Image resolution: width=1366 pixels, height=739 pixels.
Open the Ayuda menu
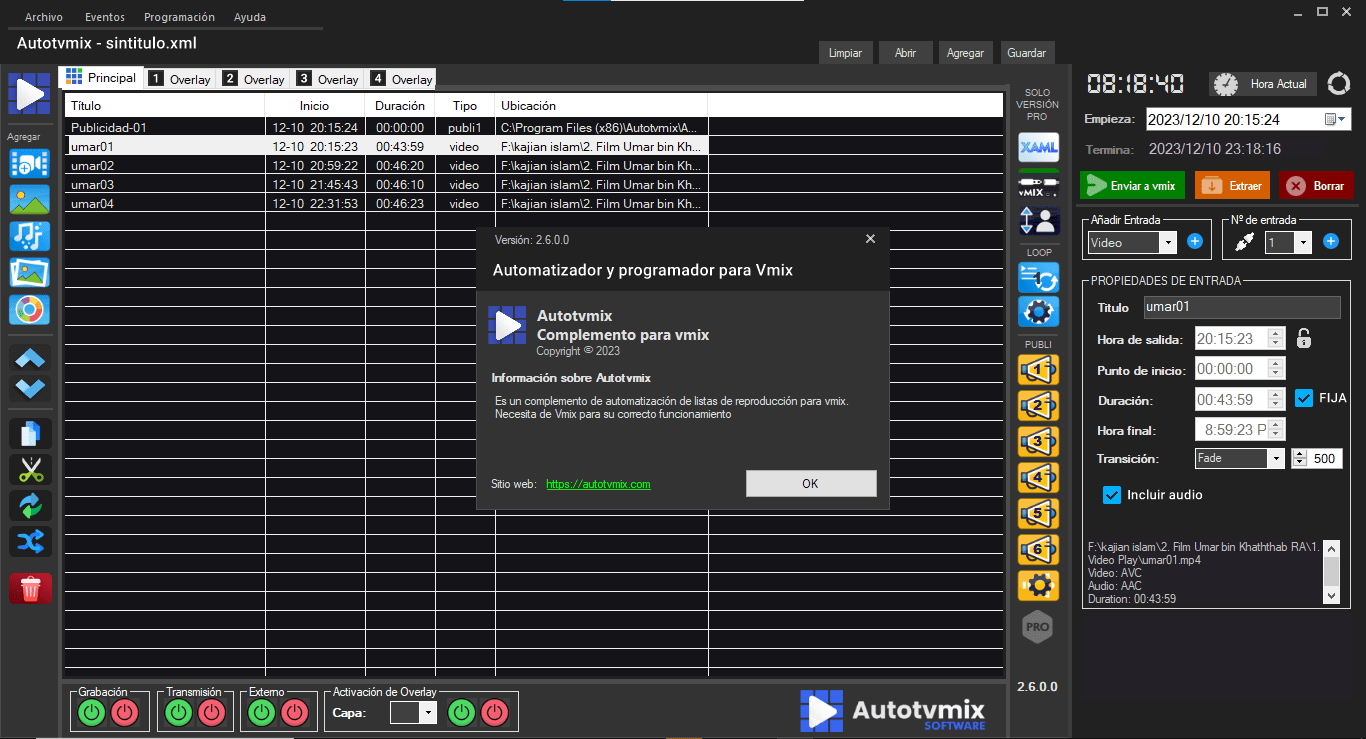(x=250, y=17)
